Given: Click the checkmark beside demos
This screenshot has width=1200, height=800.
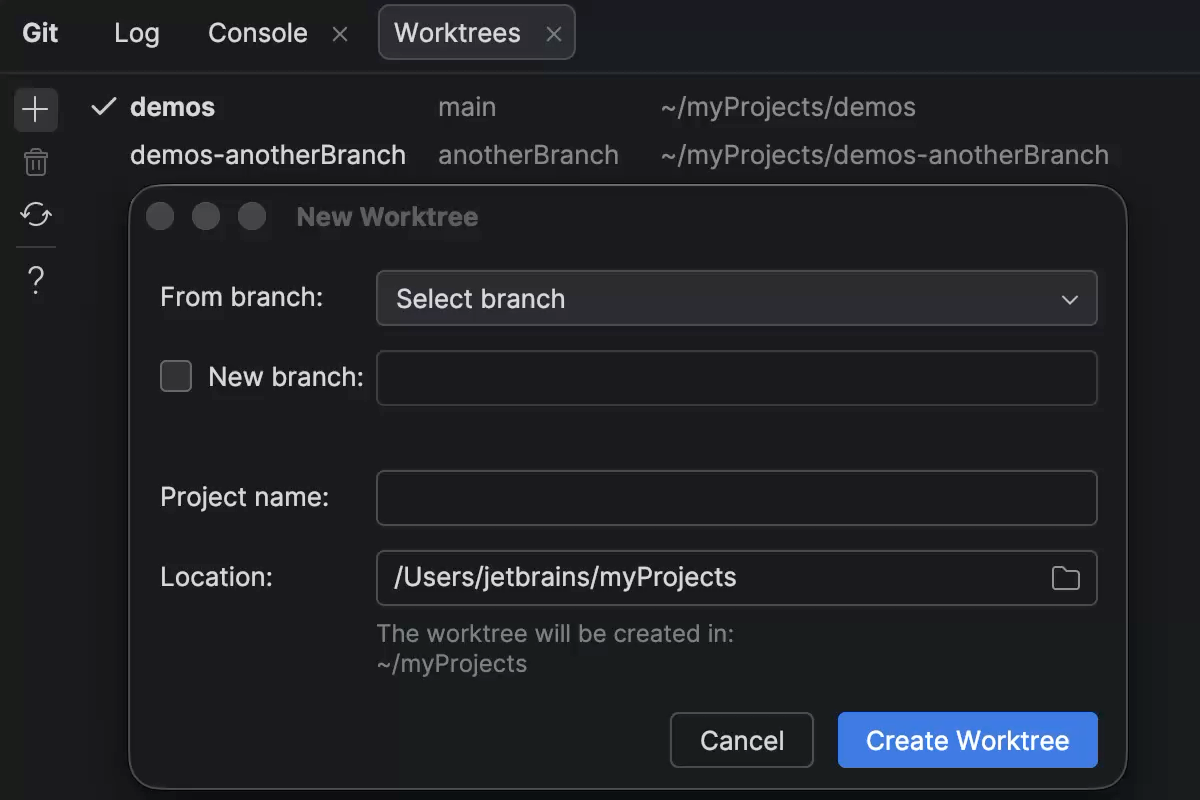Looking at the screenshot, I should click(x=102, y=106).
